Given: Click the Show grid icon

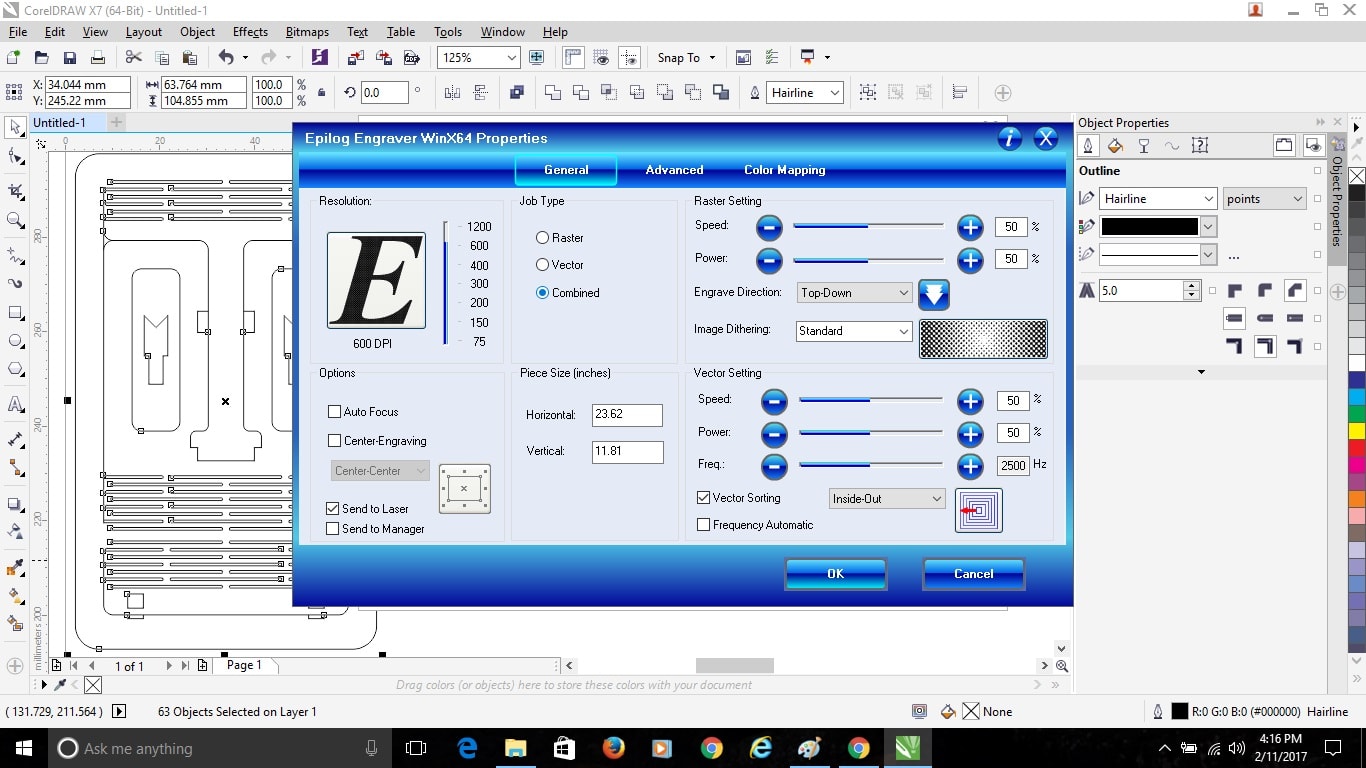Looking at the screenshot, I should 601,58.
